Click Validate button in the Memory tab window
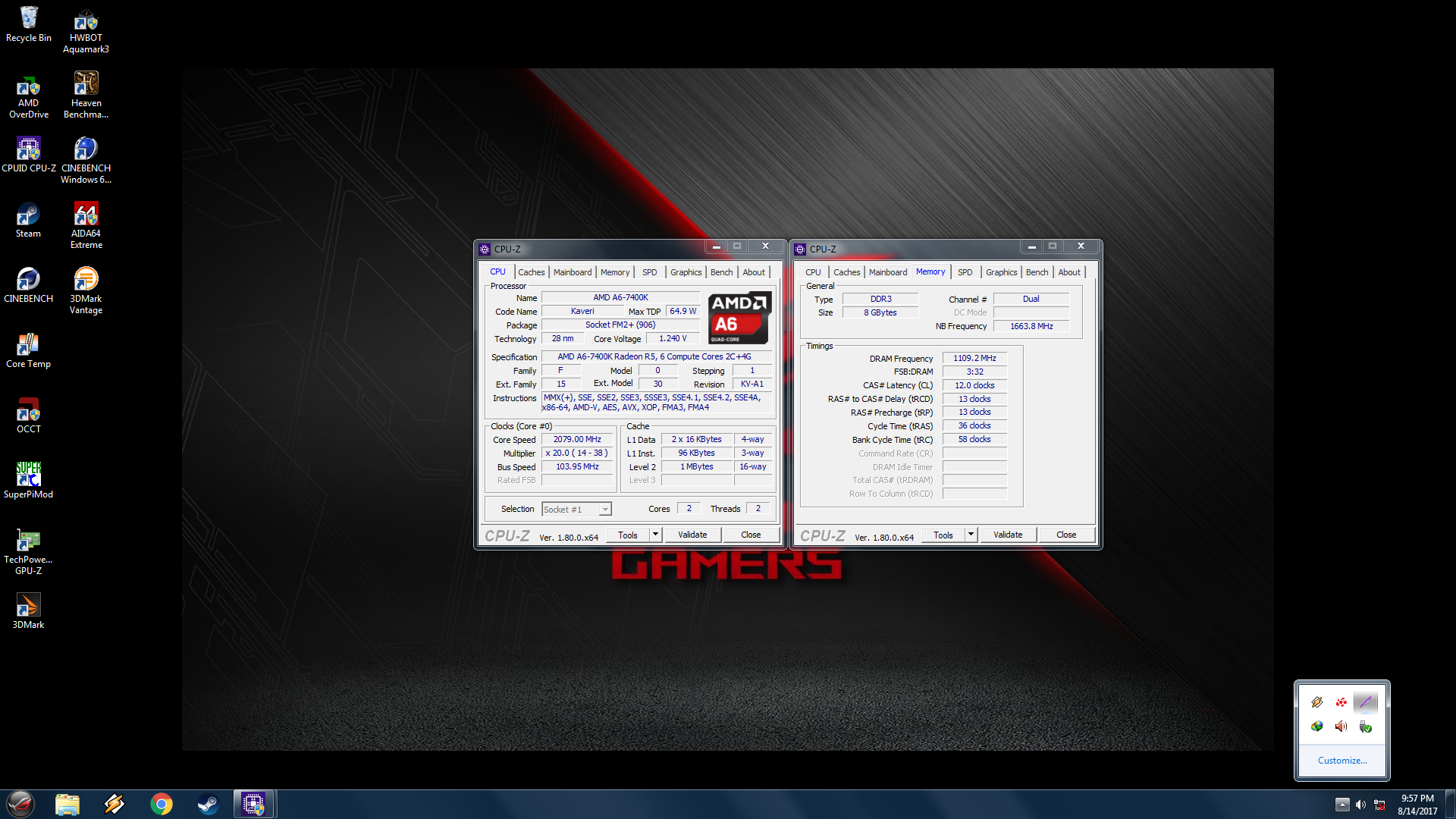 [1008, 535]
